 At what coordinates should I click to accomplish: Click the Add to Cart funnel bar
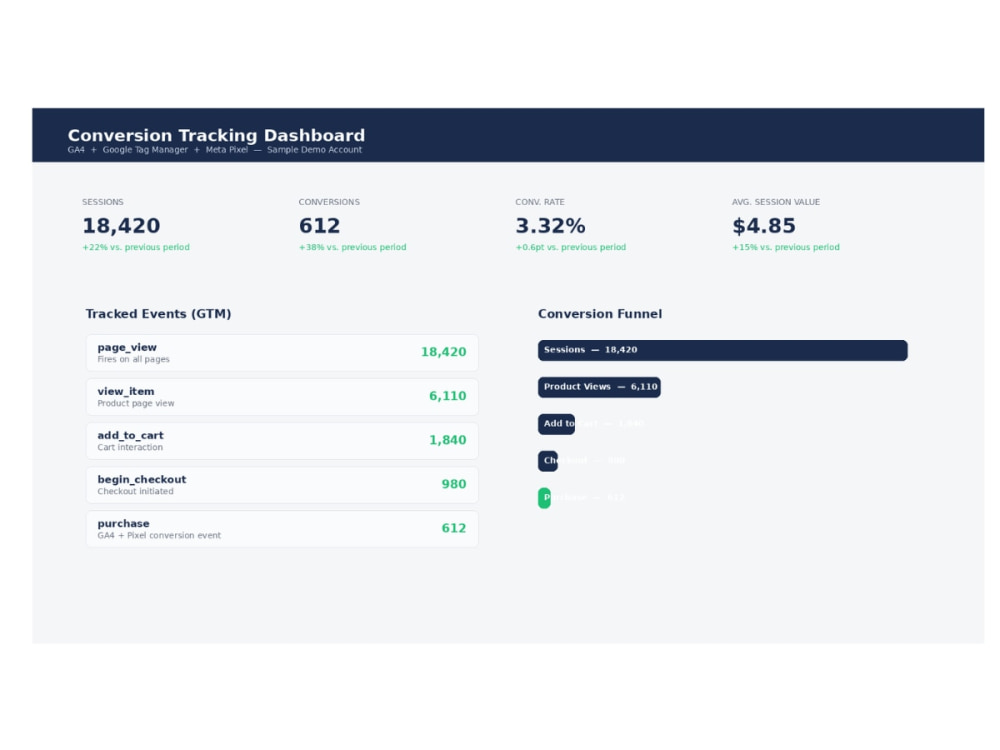[556, 424]
